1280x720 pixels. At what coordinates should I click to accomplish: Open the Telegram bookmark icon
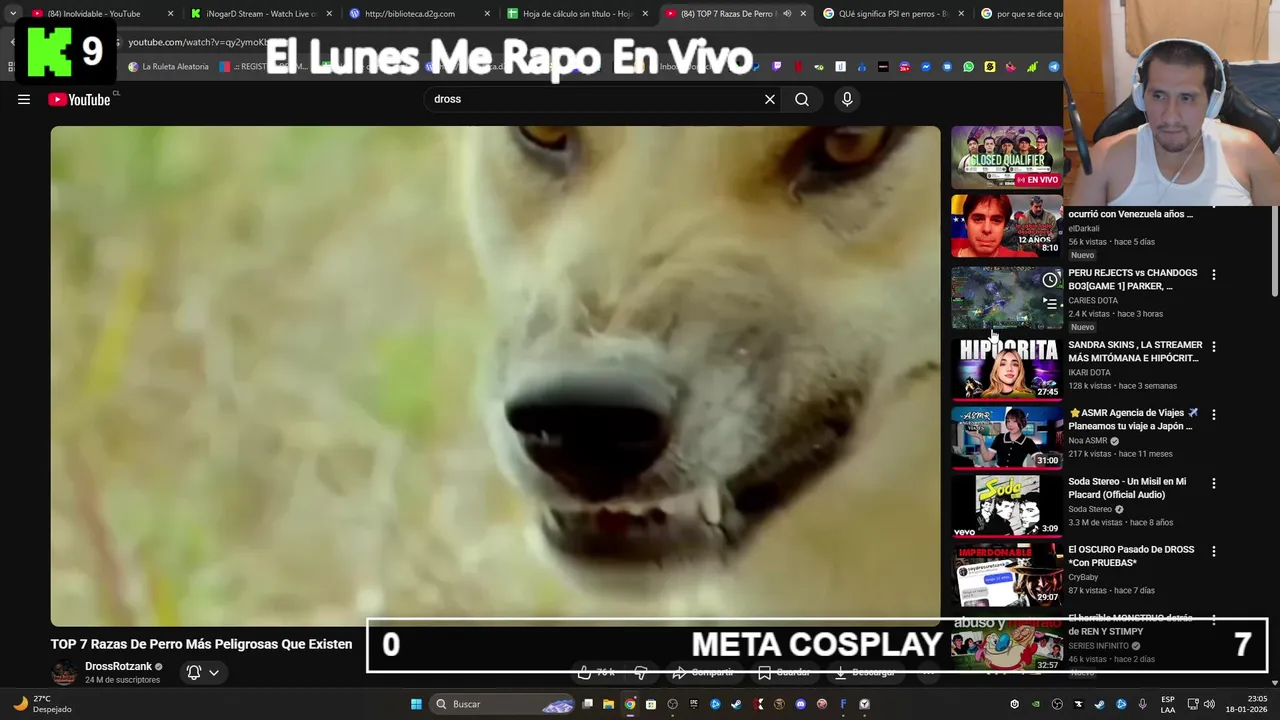coord(1053,67)
